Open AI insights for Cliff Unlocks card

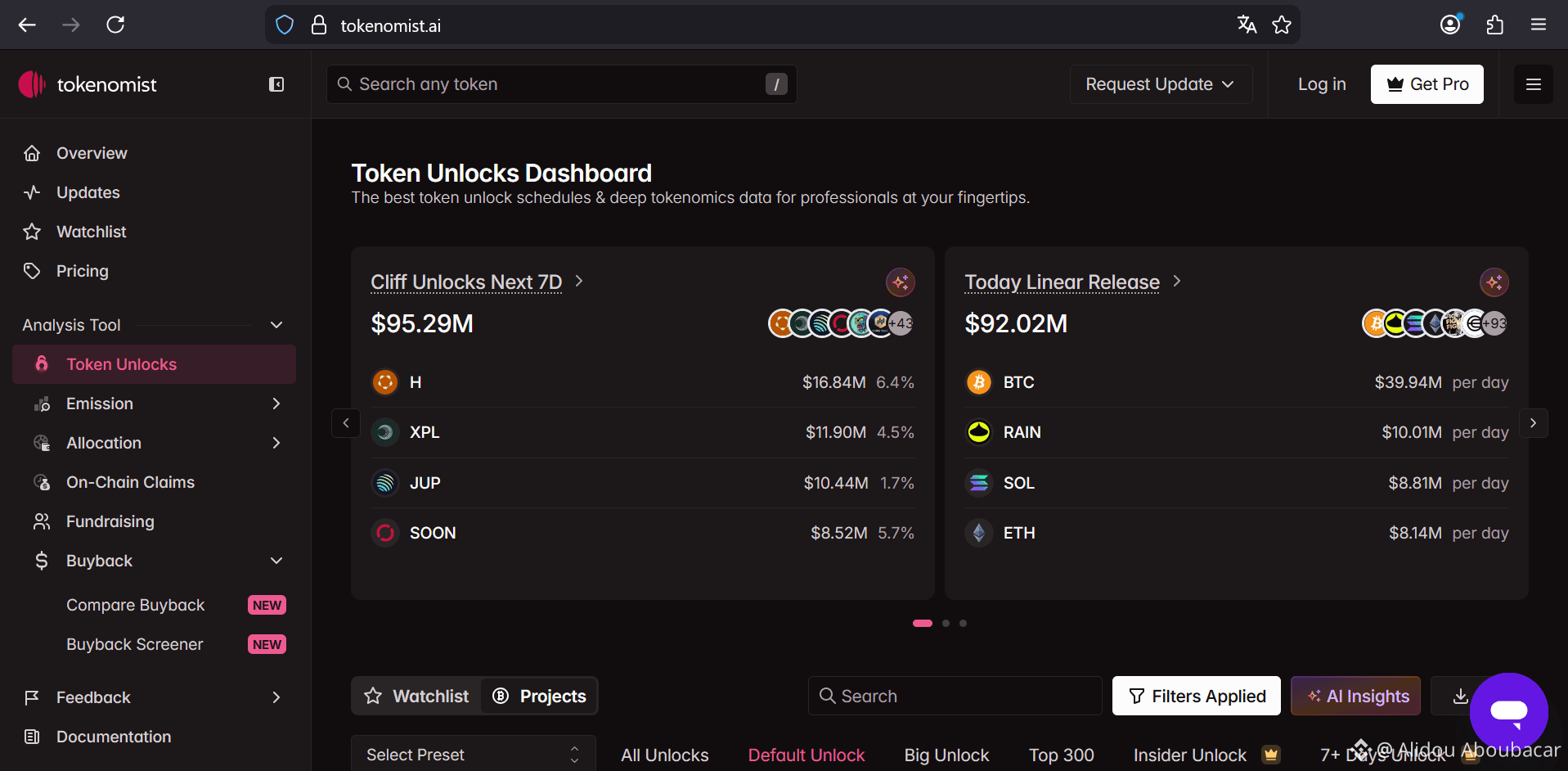(901, 282)
